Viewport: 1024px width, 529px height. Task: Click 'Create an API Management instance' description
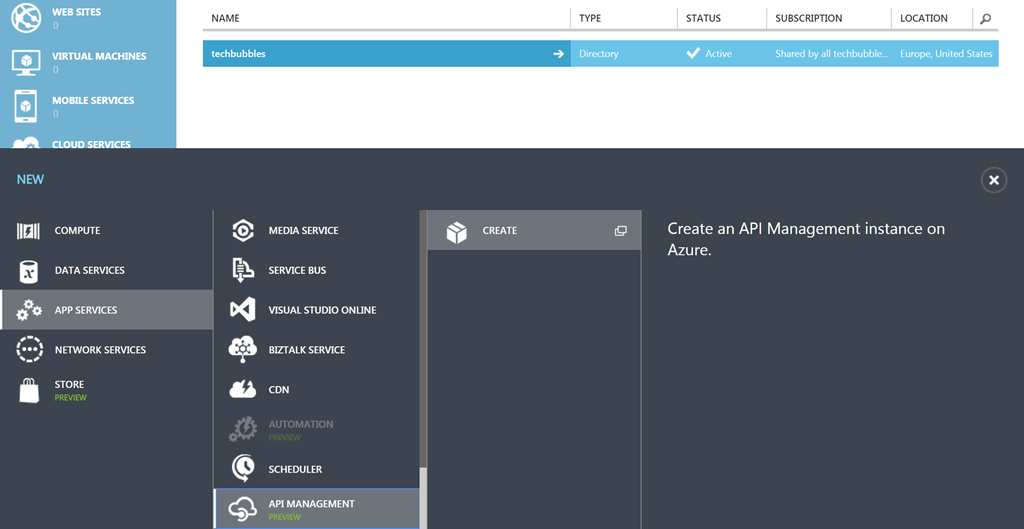tap(806, 238)
